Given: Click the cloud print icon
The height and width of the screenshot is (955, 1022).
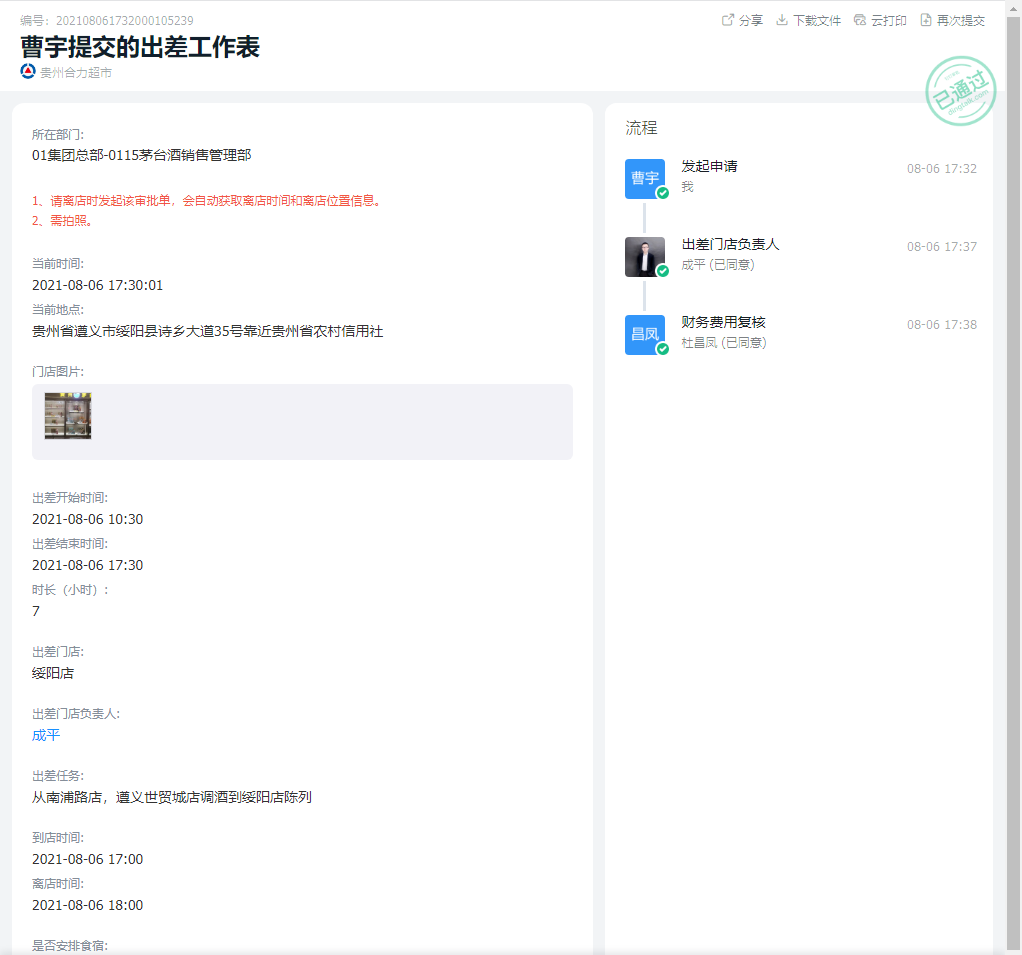Looking at the screenshot, I should point(860,20).
